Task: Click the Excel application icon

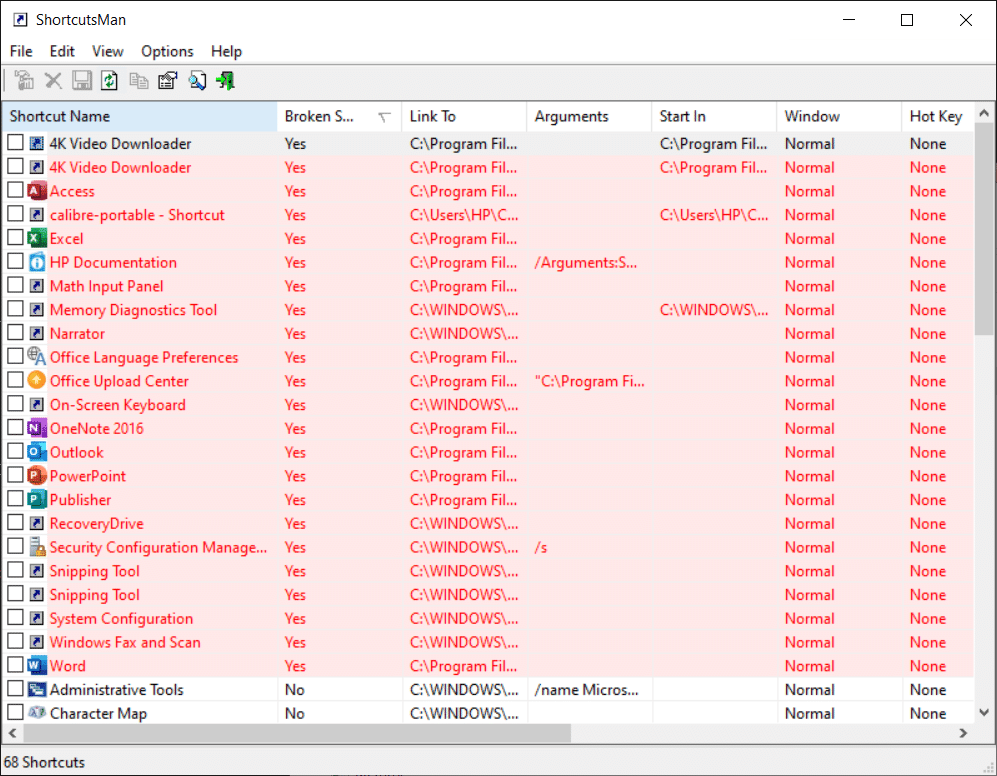Action: (x=37, y=239)
